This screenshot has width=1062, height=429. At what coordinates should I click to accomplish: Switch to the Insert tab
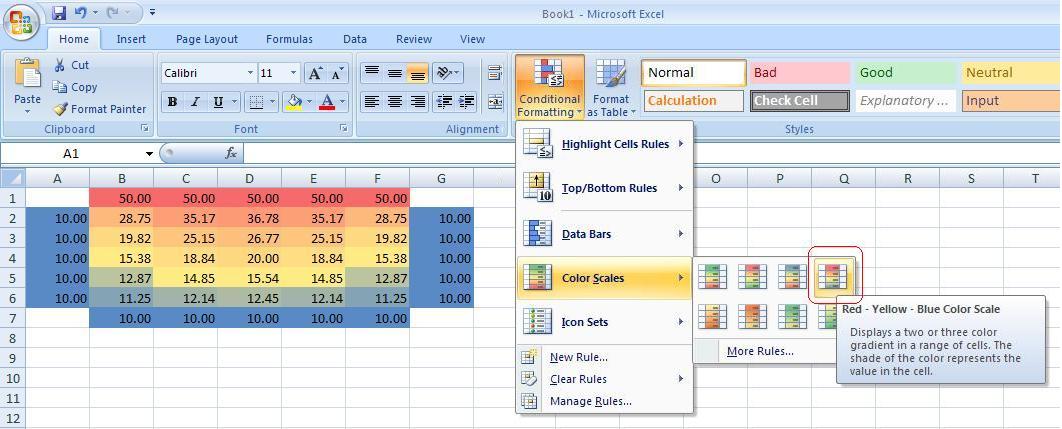131,39
